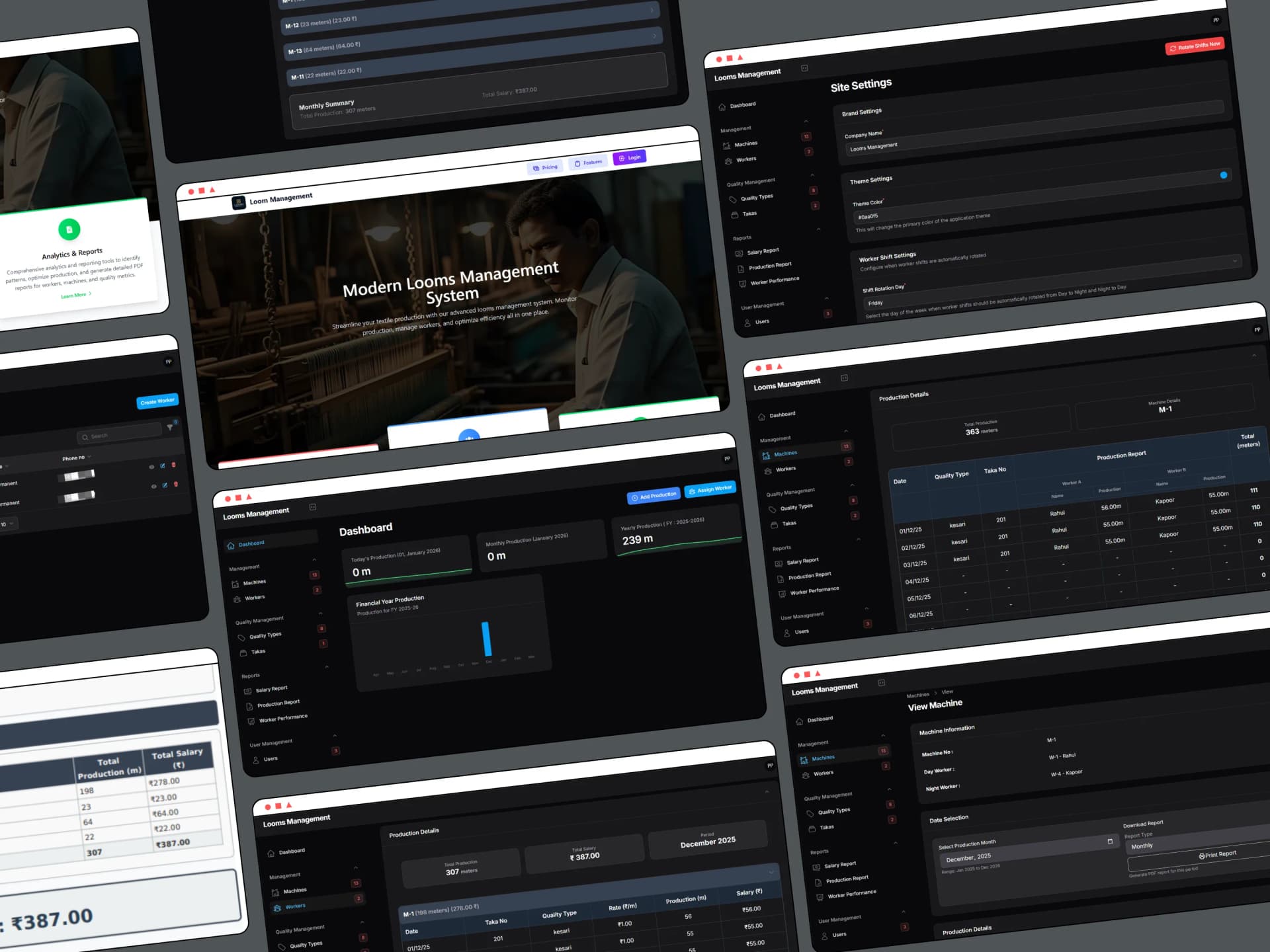This screenshot has height=952, width=1270.
Task: Click Loom Management logo on landing page
Action: click(x=239, y=203)
